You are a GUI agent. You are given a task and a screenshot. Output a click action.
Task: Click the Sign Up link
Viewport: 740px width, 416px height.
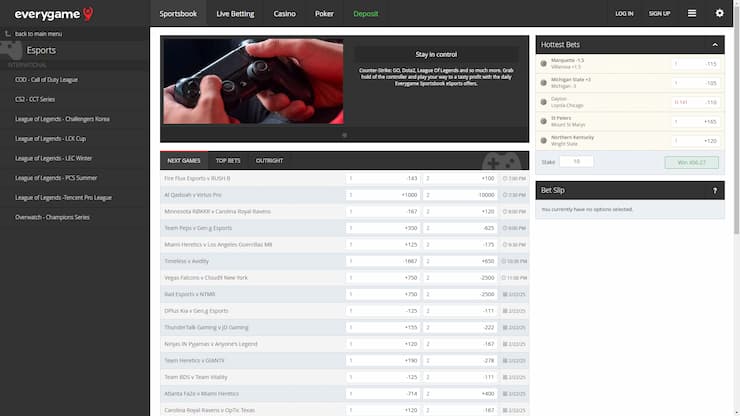(x=659, y=14)
